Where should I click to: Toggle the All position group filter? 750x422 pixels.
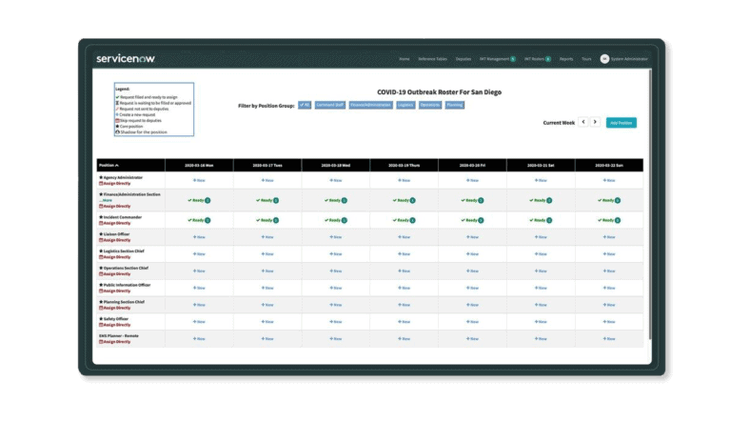click(305, 105)
